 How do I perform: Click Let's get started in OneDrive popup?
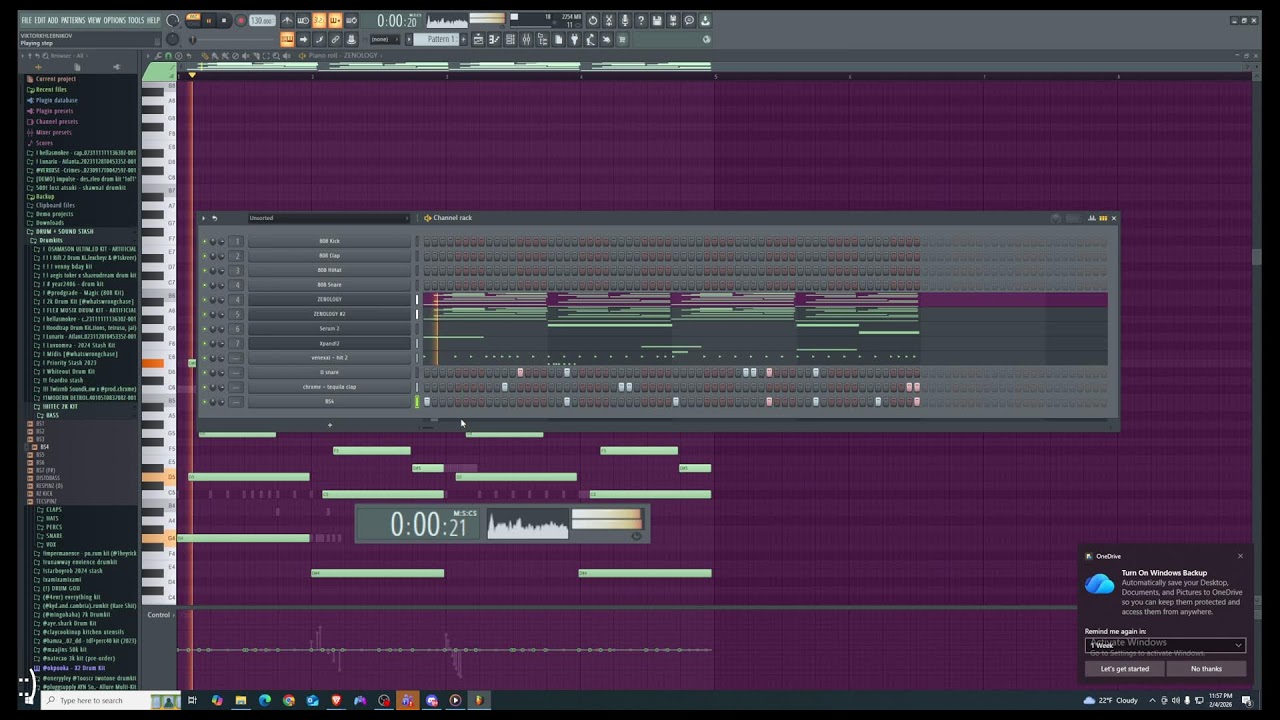(x=1125, y=669)
